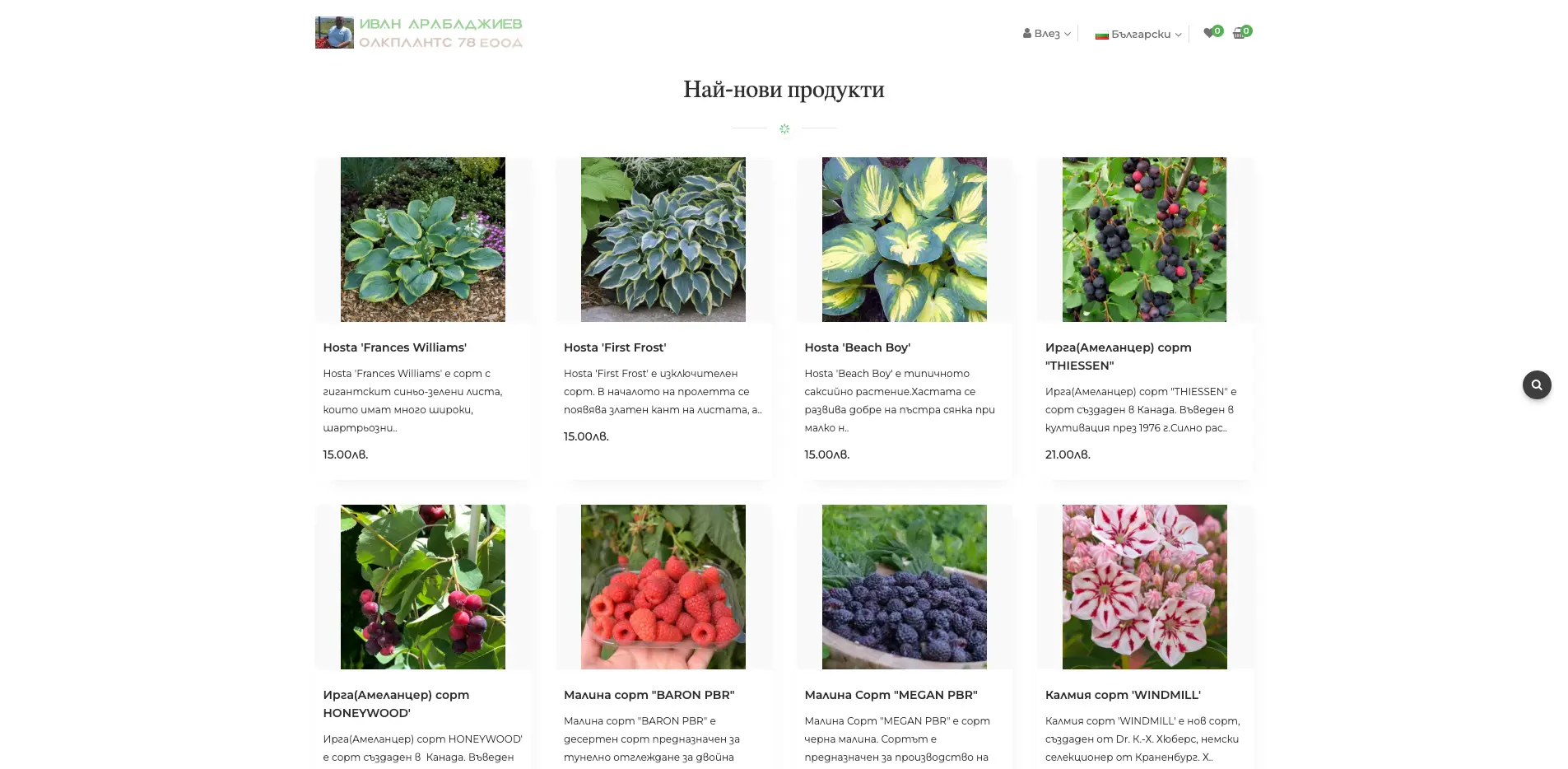Click the round search magnifier button
This screenshot has height=769, width=1568.
(1537, 384)
